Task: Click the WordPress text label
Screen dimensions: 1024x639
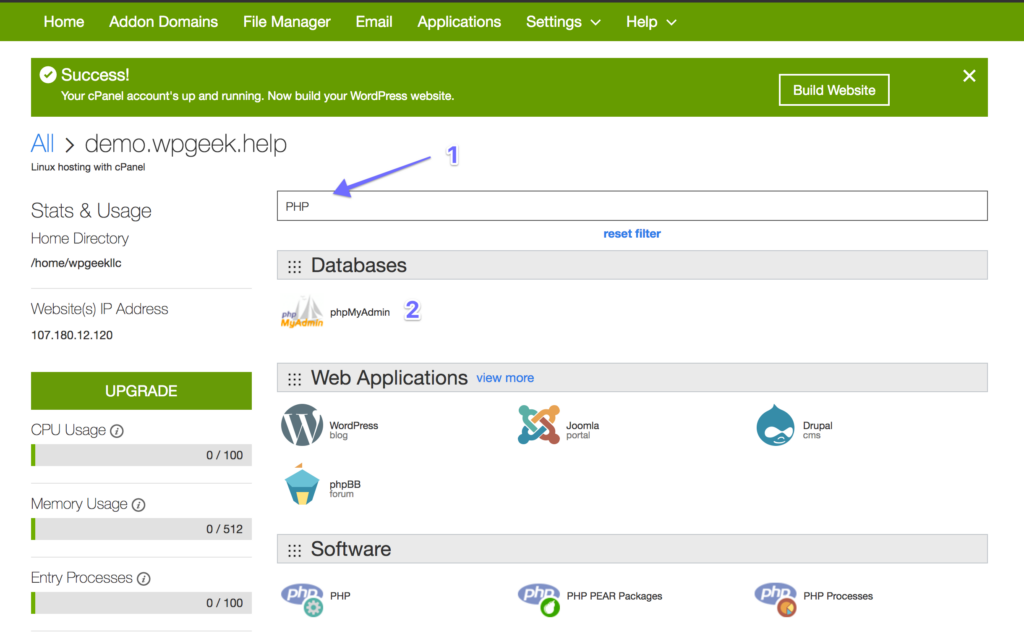Action: click(353, 425)
